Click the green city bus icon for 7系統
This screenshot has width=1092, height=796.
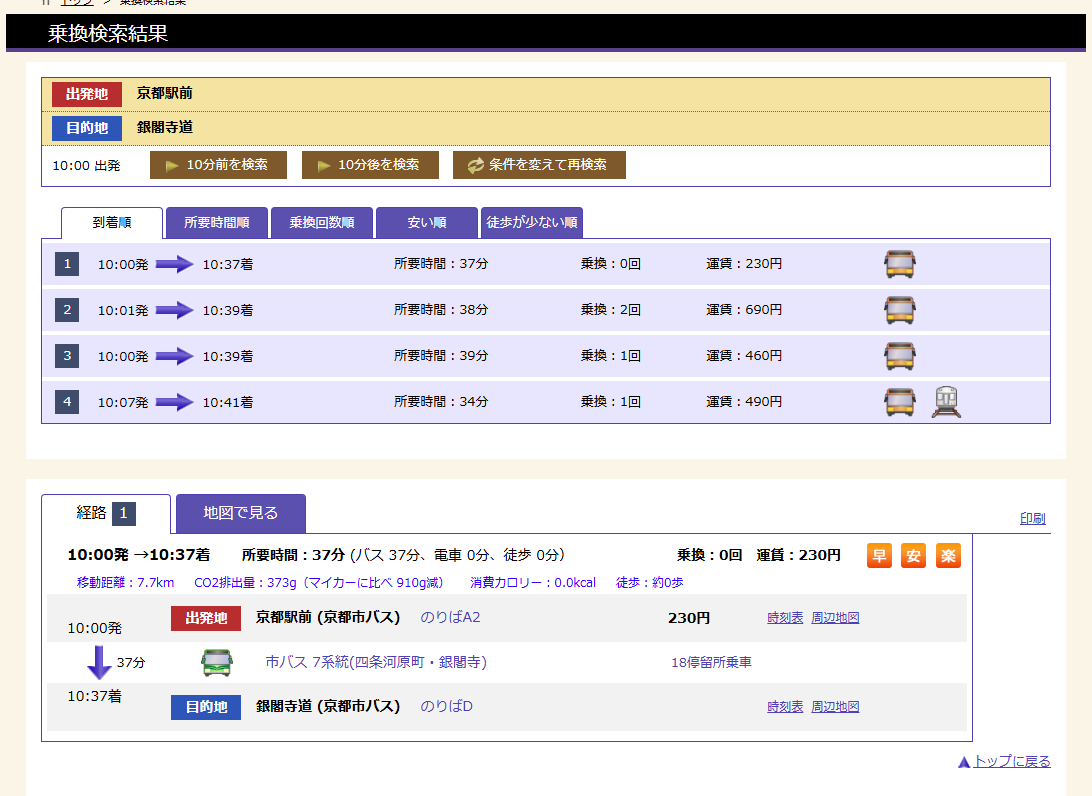(x=217, y=662)
